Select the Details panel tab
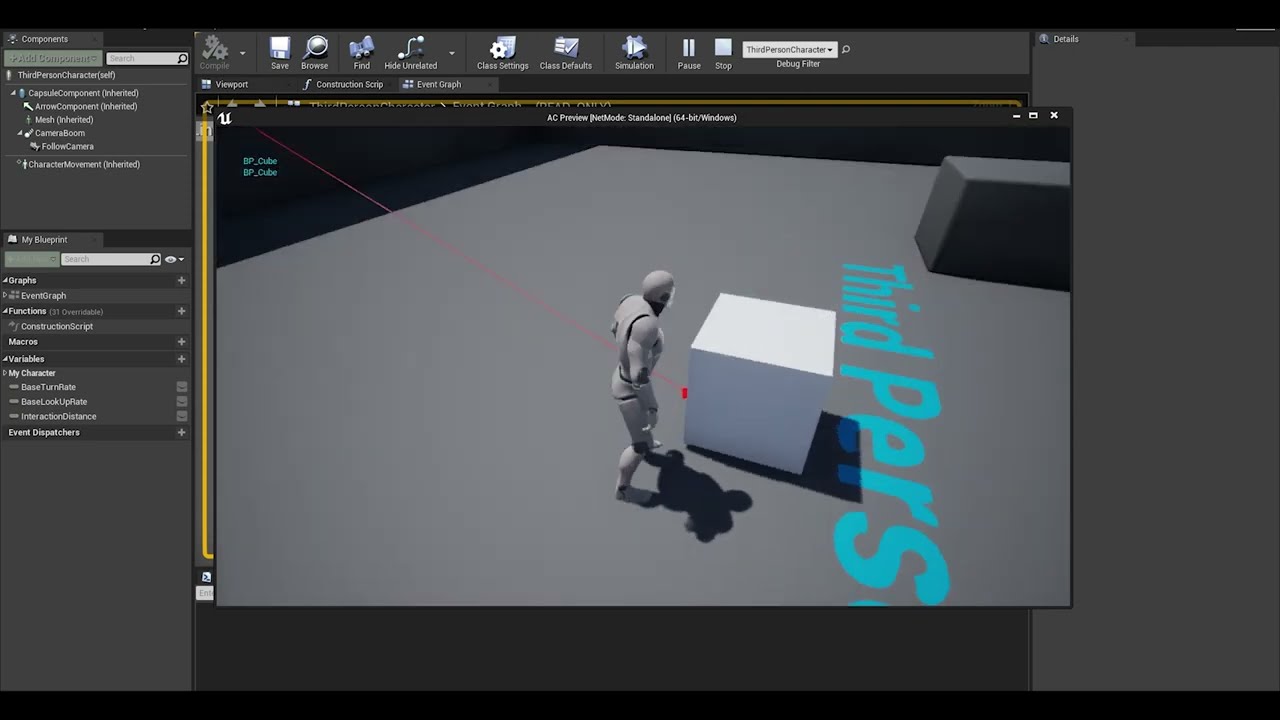 click(1066, 39)
